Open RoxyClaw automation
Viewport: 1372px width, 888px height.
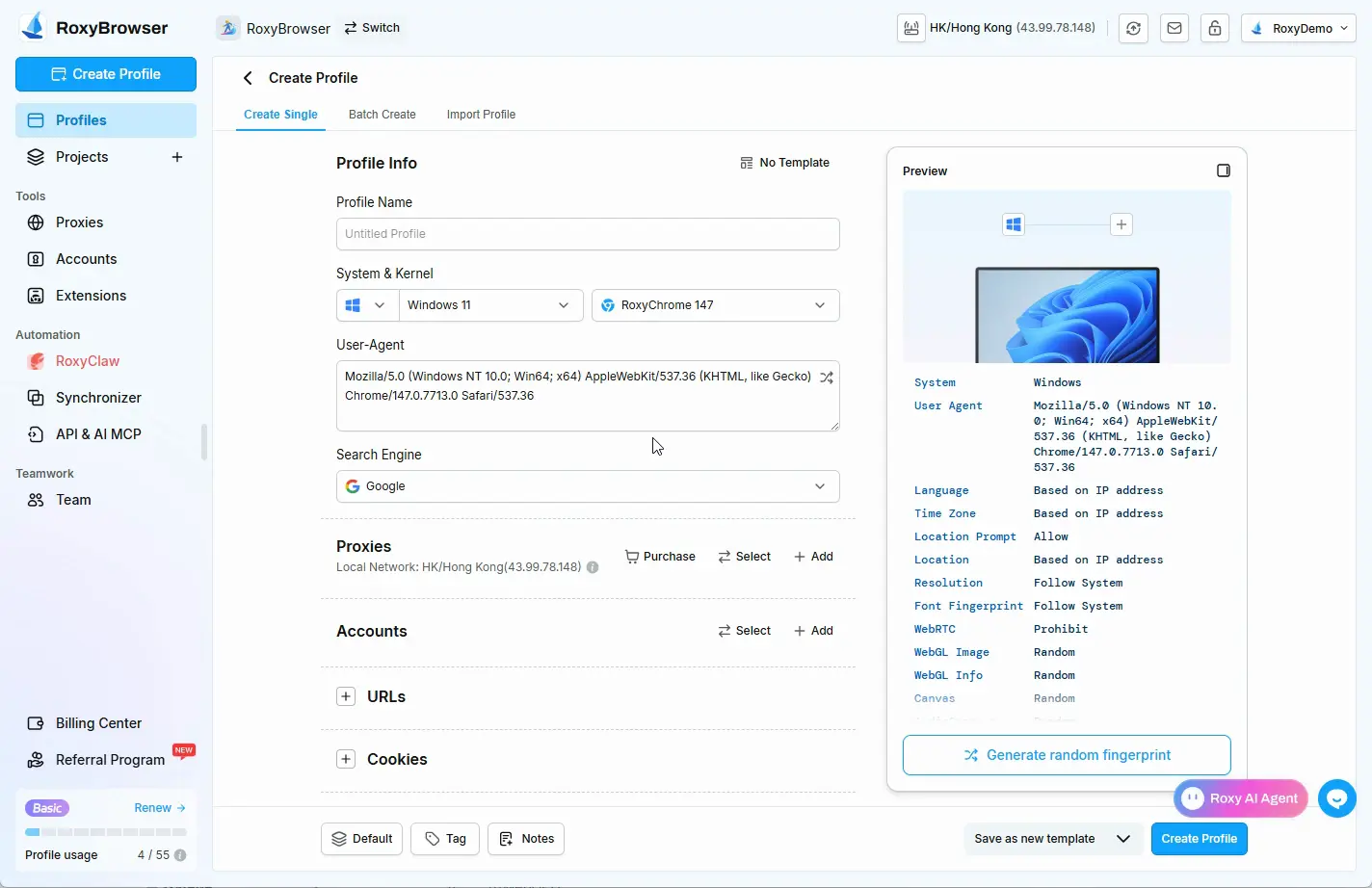click(106, 361)
